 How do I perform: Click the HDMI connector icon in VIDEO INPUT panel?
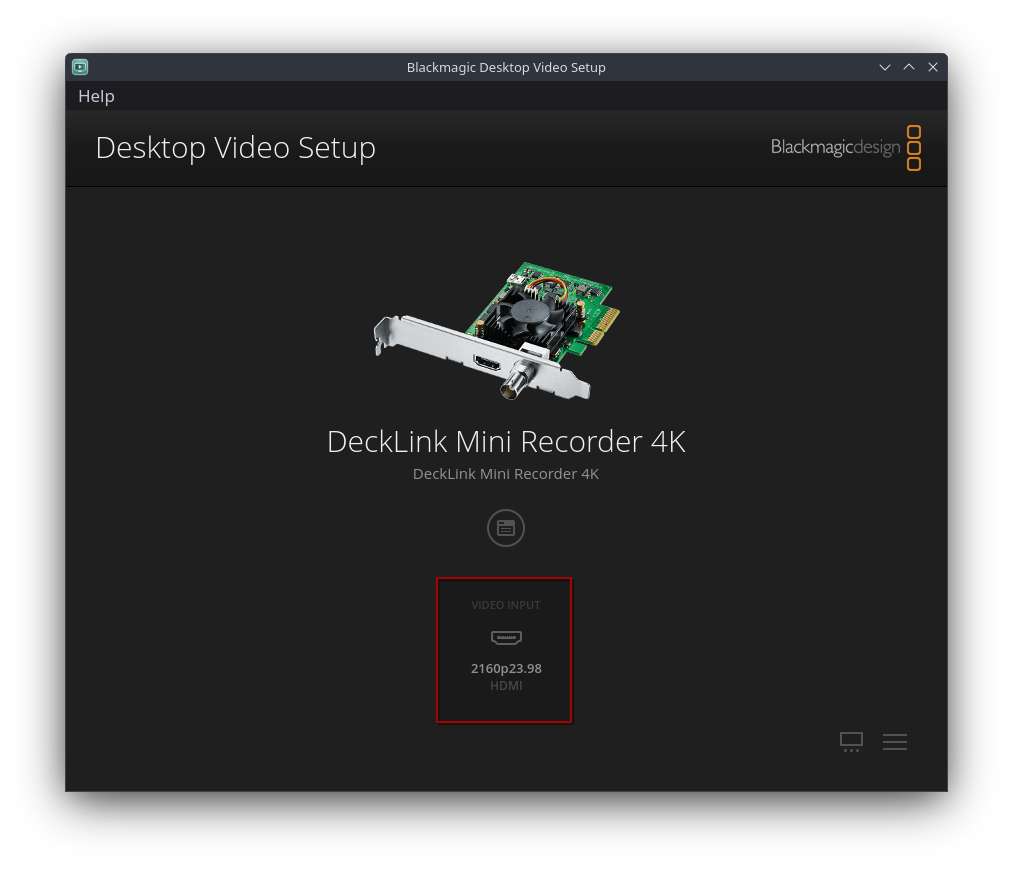click(505, 637)
